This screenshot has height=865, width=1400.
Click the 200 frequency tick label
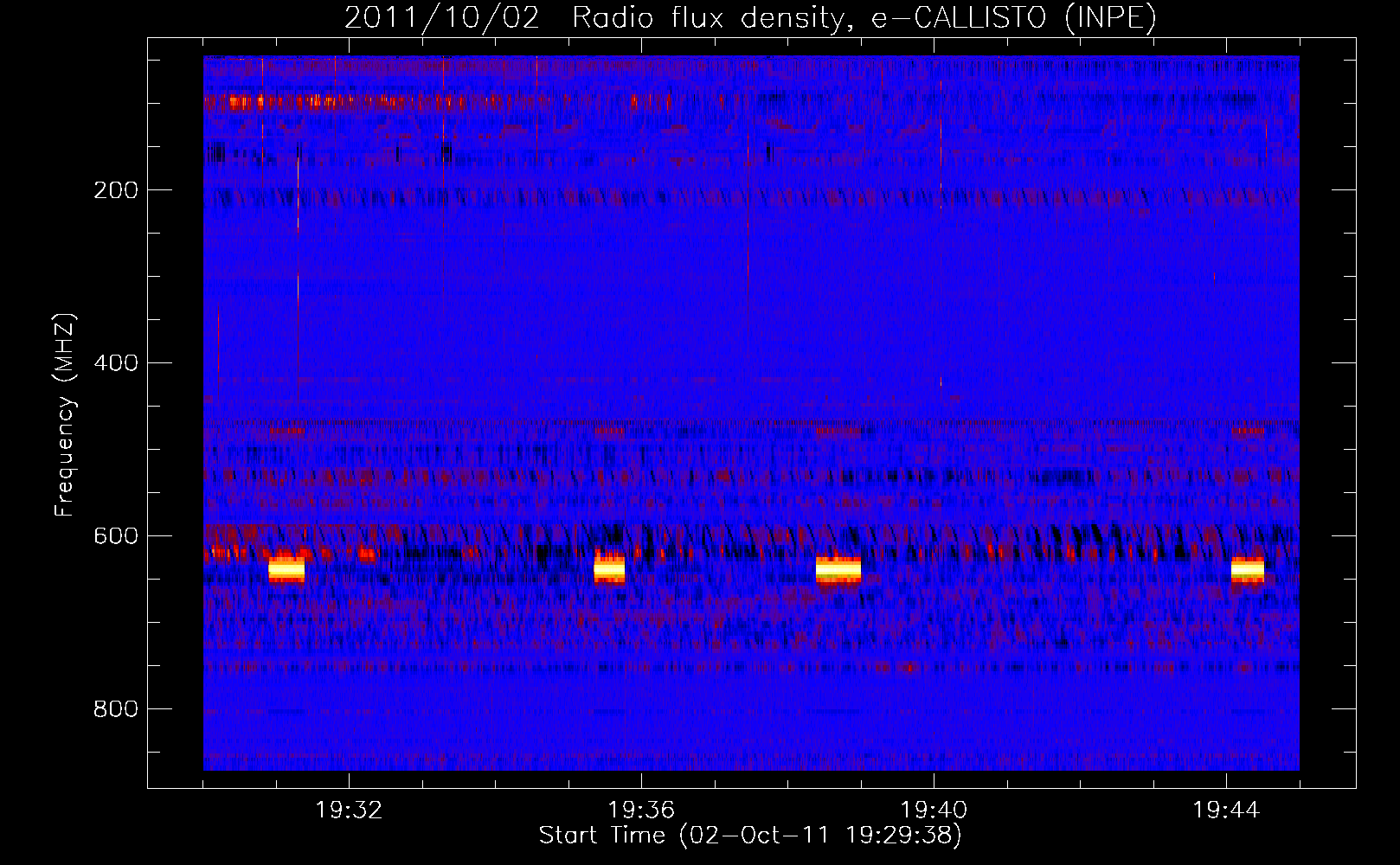(116, 190)
